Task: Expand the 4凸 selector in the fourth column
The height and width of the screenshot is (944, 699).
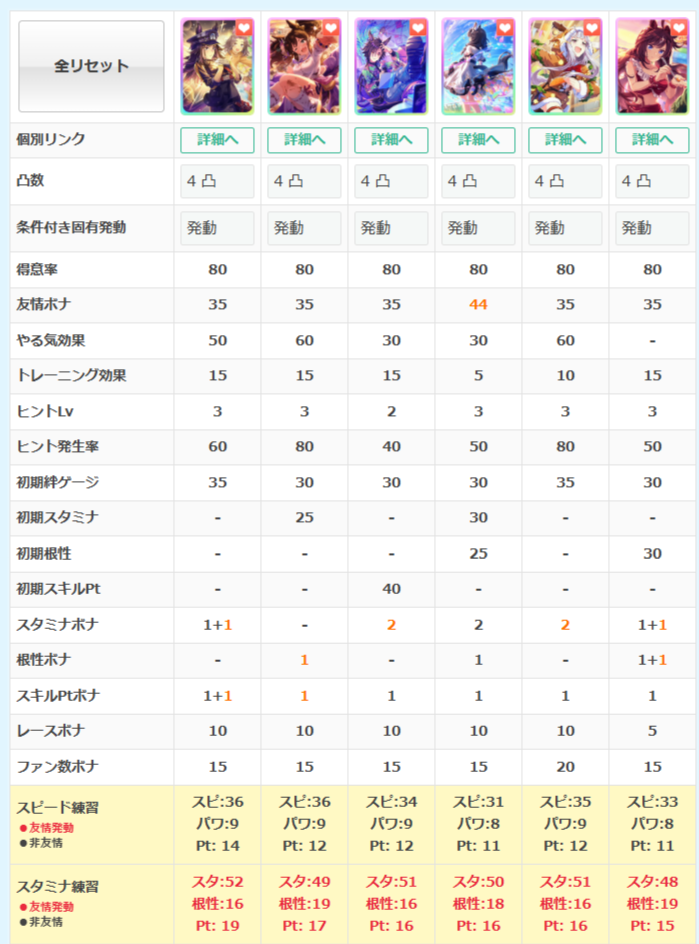Action: (x=478, y=182)
